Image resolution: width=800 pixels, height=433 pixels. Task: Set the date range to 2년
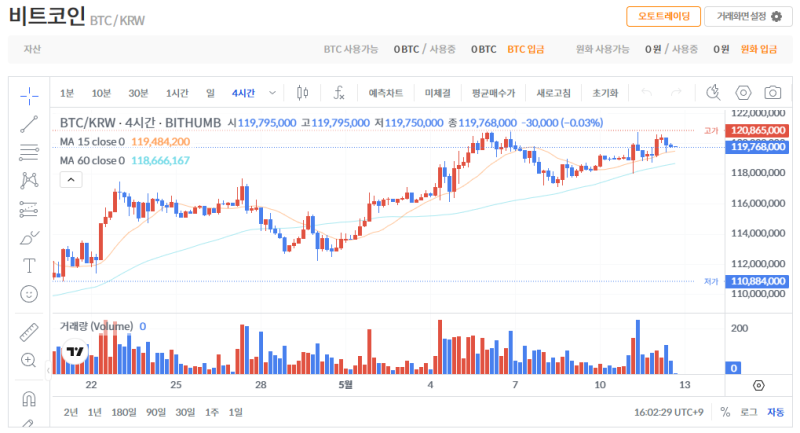(70, 412)
